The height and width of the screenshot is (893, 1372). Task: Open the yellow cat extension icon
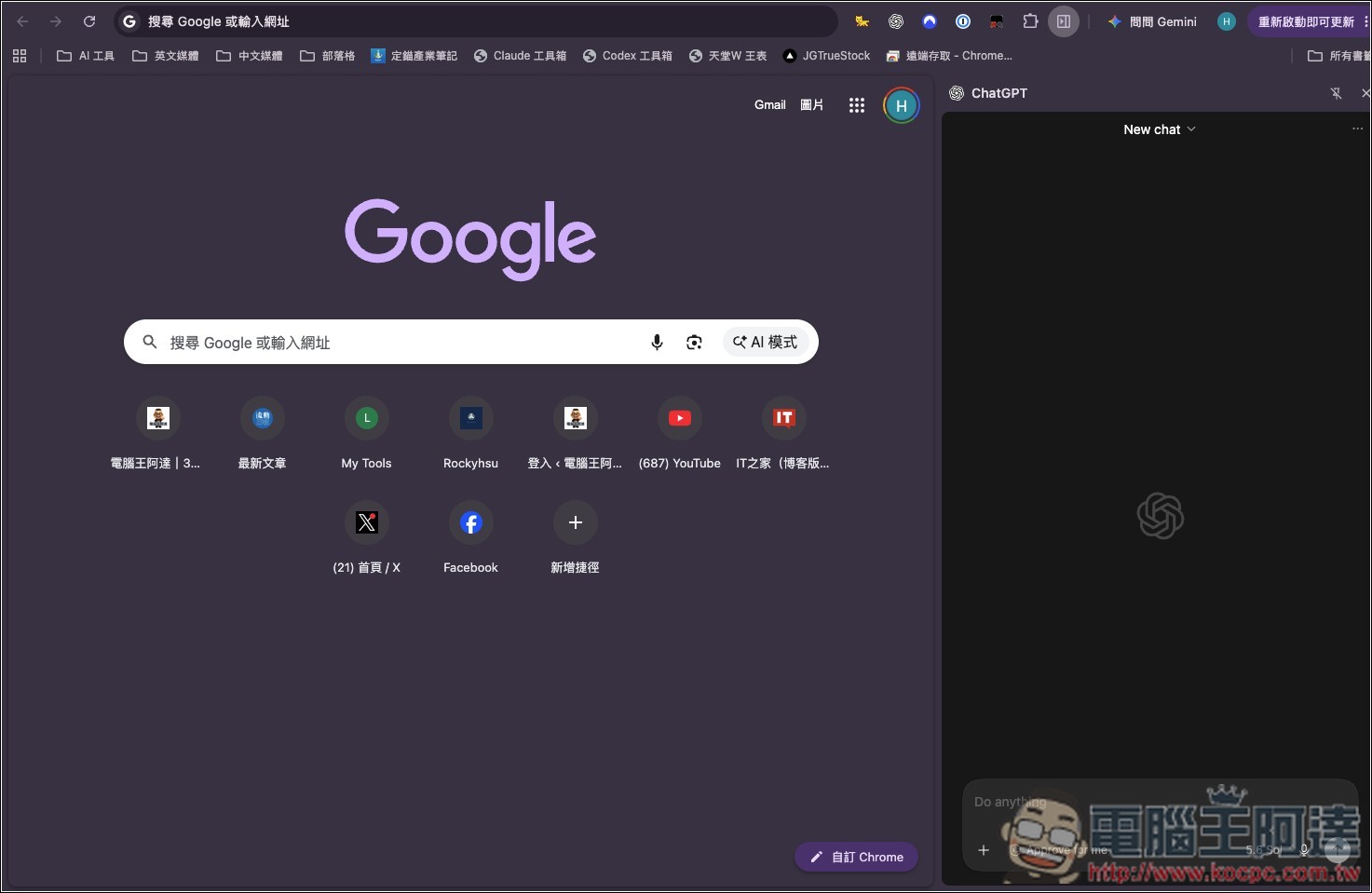(x=863, y=21)
